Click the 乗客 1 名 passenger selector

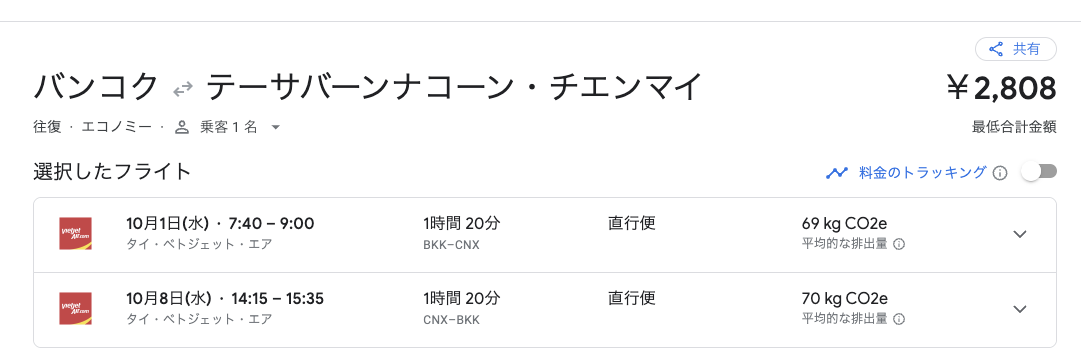(230, 127)
